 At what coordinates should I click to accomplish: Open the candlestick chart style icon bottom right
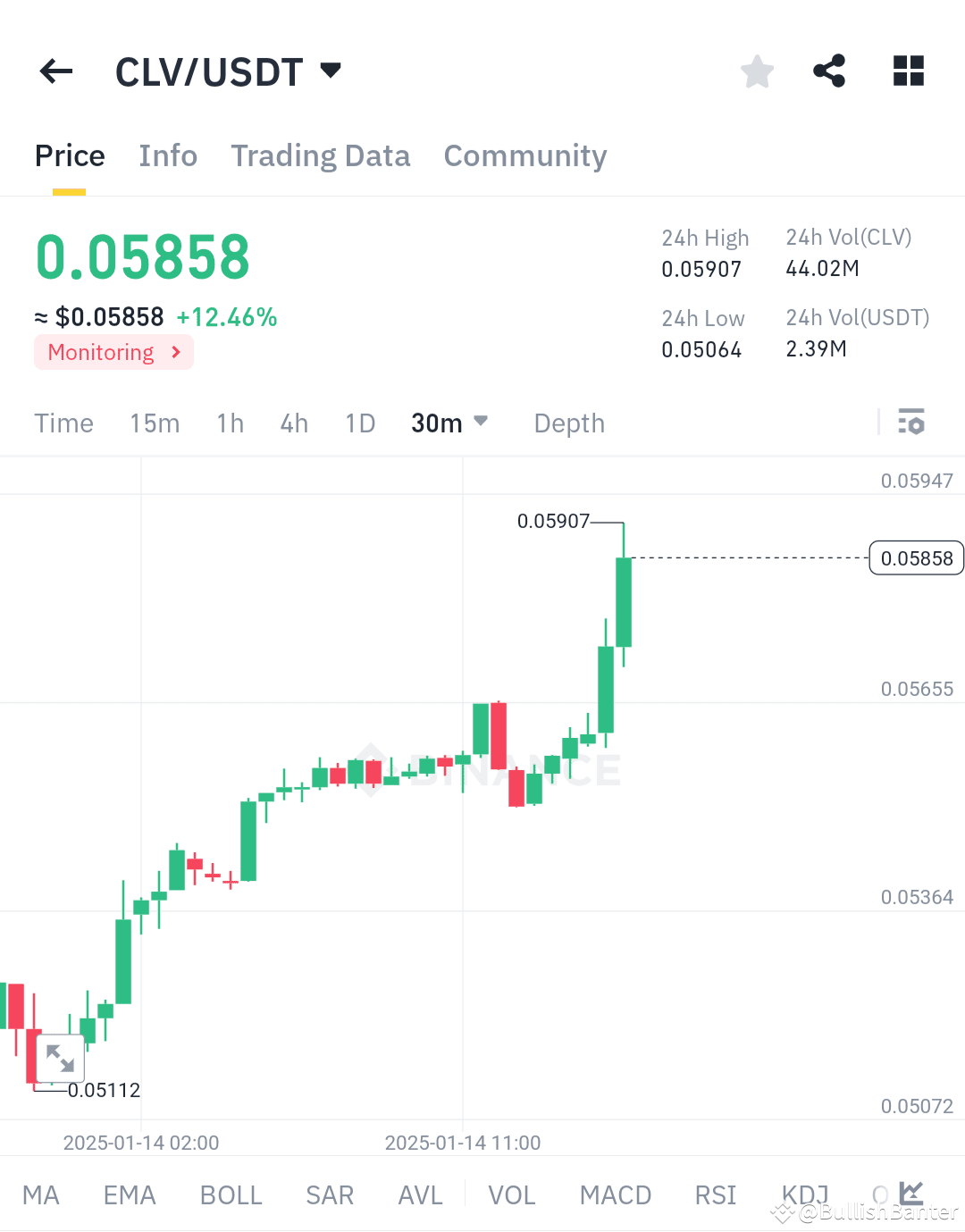(911, 1194)
